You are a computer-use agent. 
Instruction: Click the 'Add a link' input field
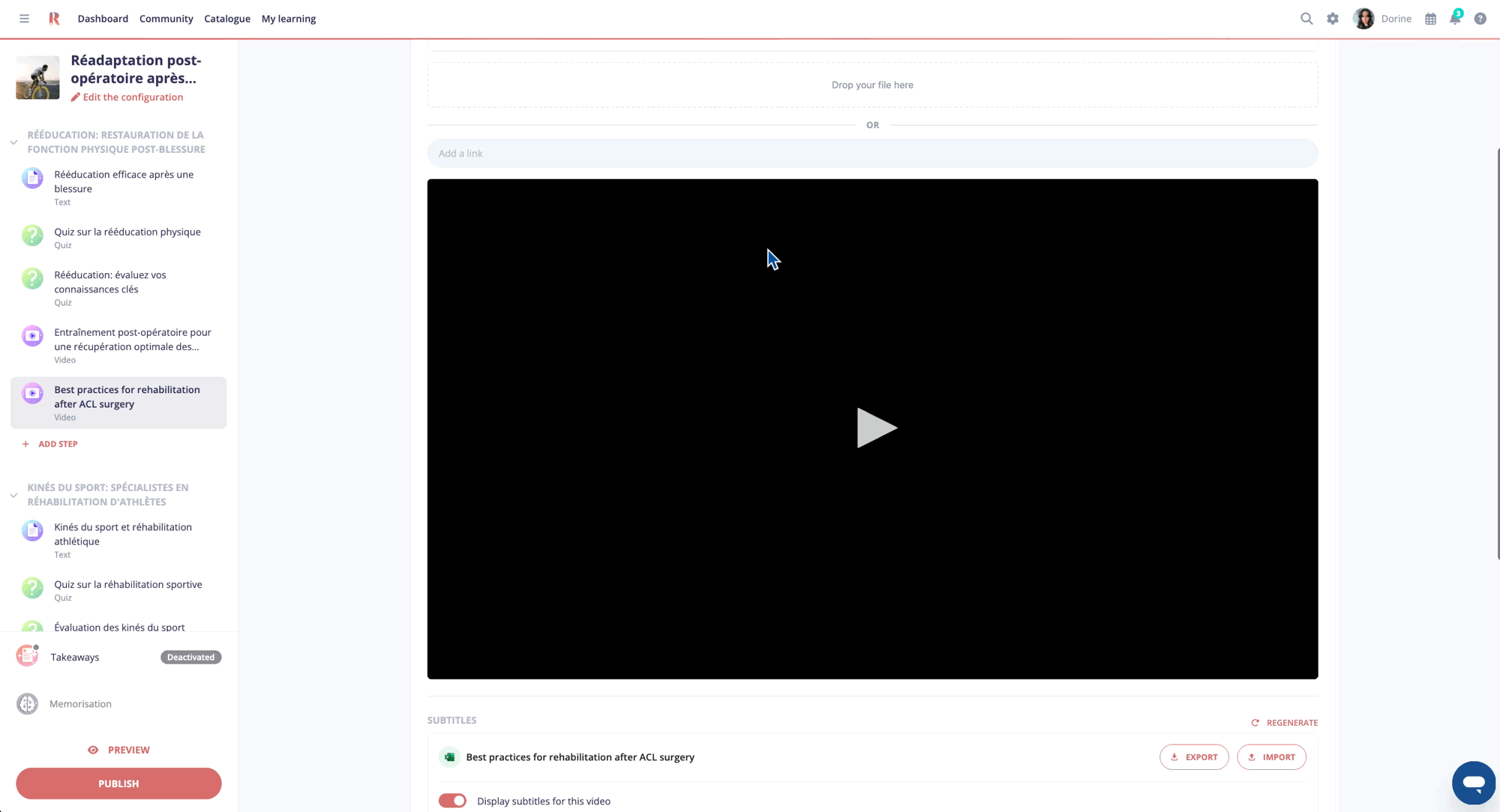pyautogui.click(x=872, y=153)
